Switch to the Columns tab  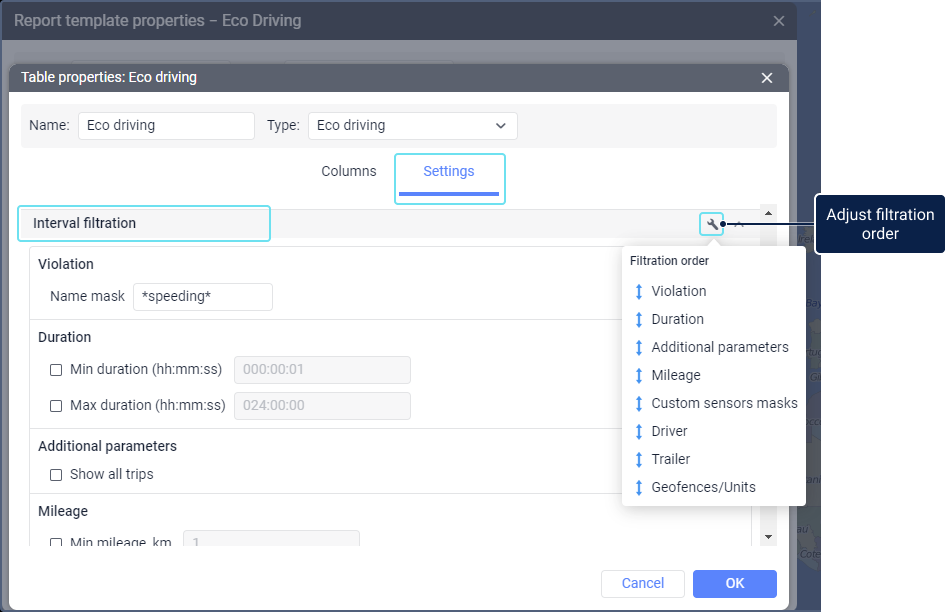click(x=348, y=172)
